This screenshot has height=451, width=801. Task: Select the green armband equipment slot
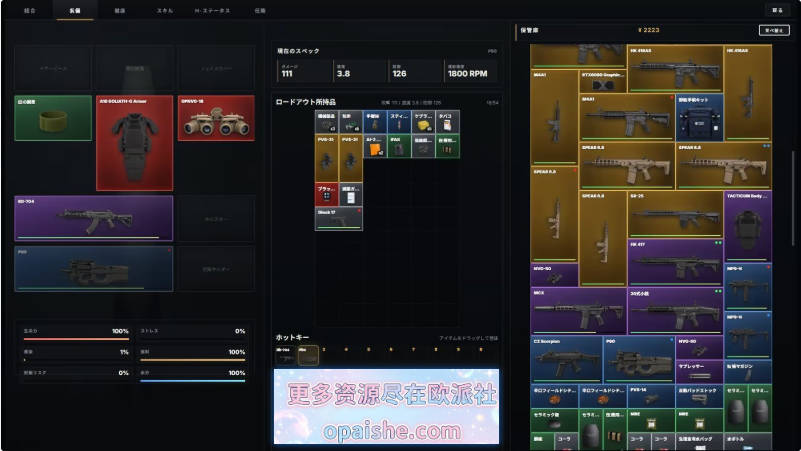tap(53, 118)
